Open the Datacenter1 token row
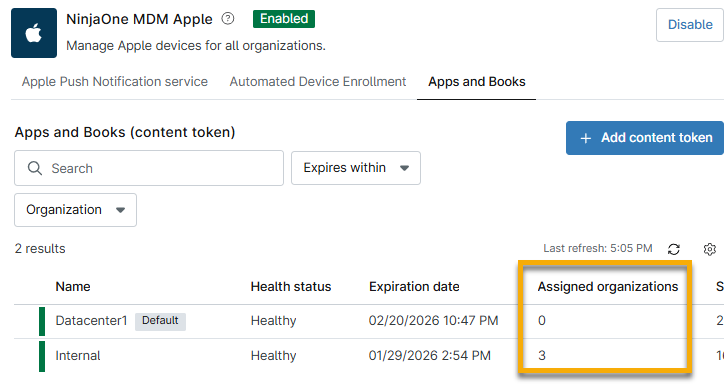The width and height of the screenshot is (726, 384). pyautogui.click(x=369, y=321)
